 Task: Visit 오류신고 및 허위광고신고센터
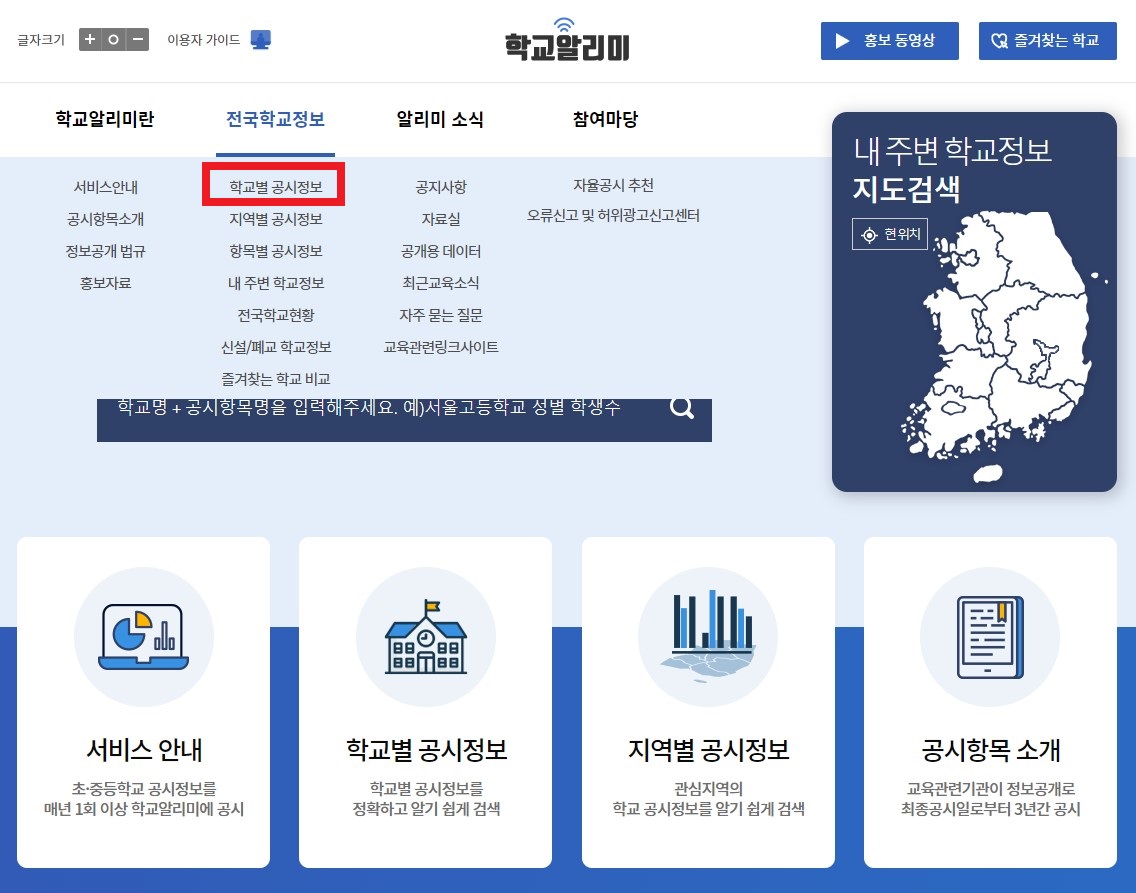(613, 215)
